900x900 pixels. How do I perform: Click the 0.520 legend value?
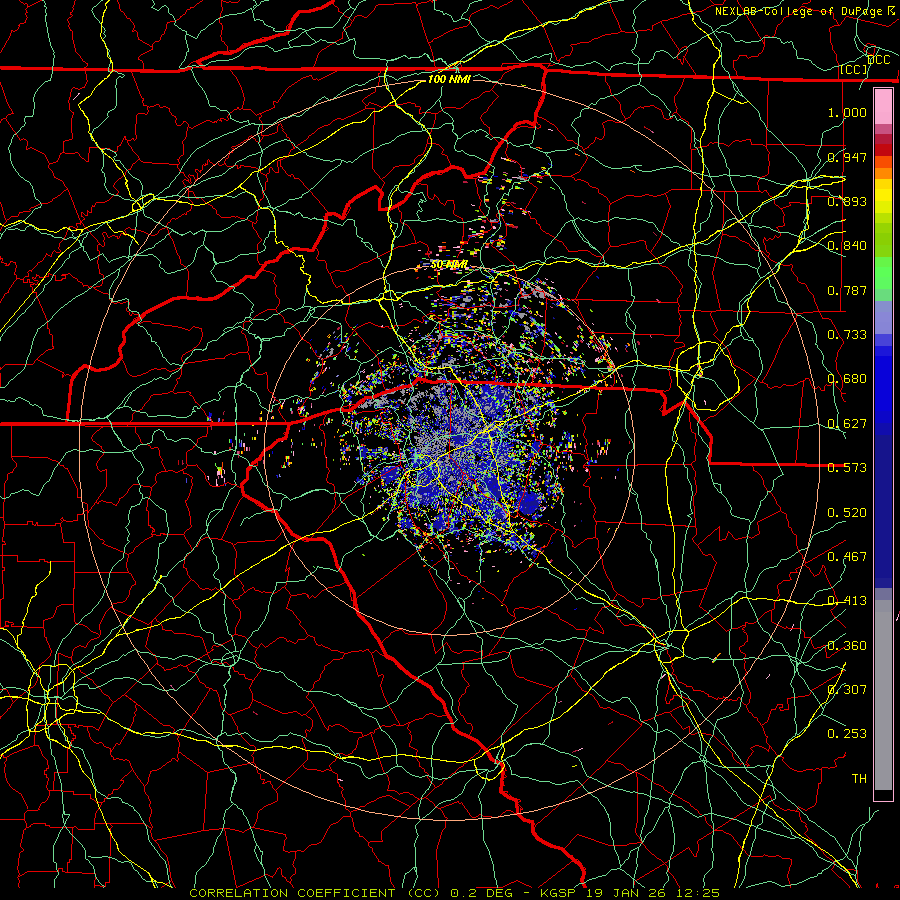[847, 513]
